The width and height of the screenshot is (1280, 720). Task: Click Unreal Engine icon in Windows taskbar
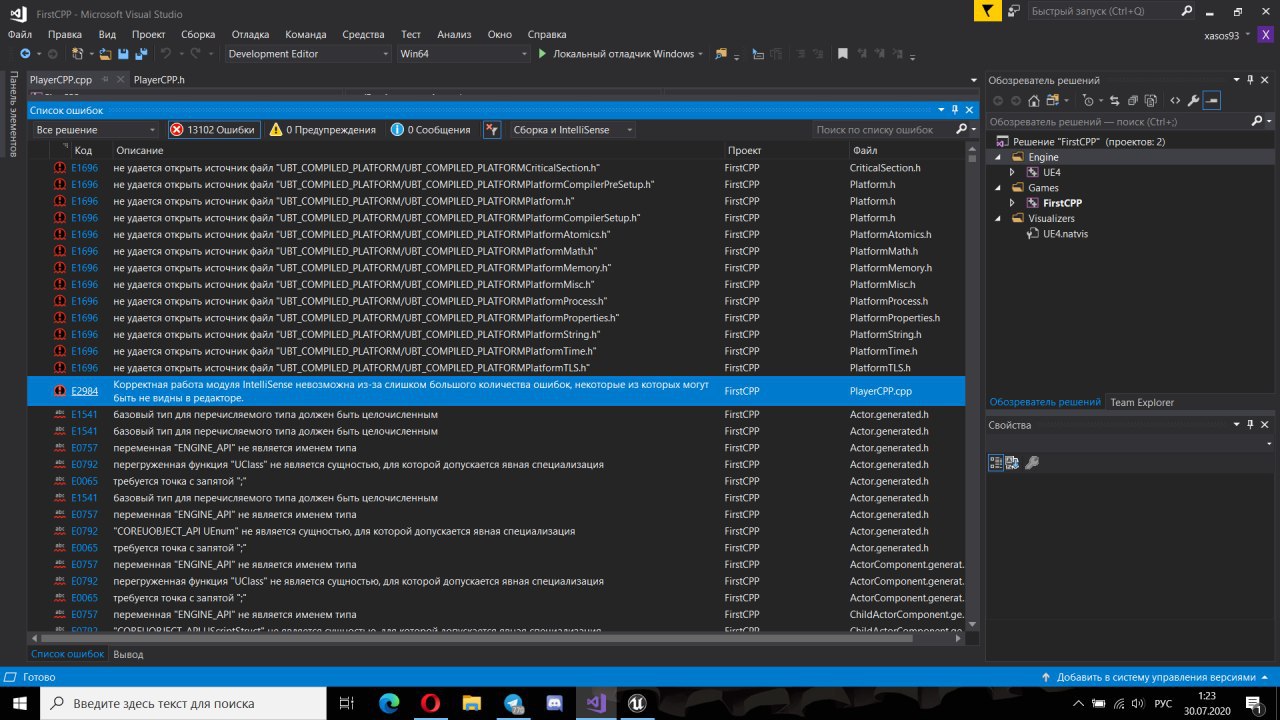tap(635, 703)
